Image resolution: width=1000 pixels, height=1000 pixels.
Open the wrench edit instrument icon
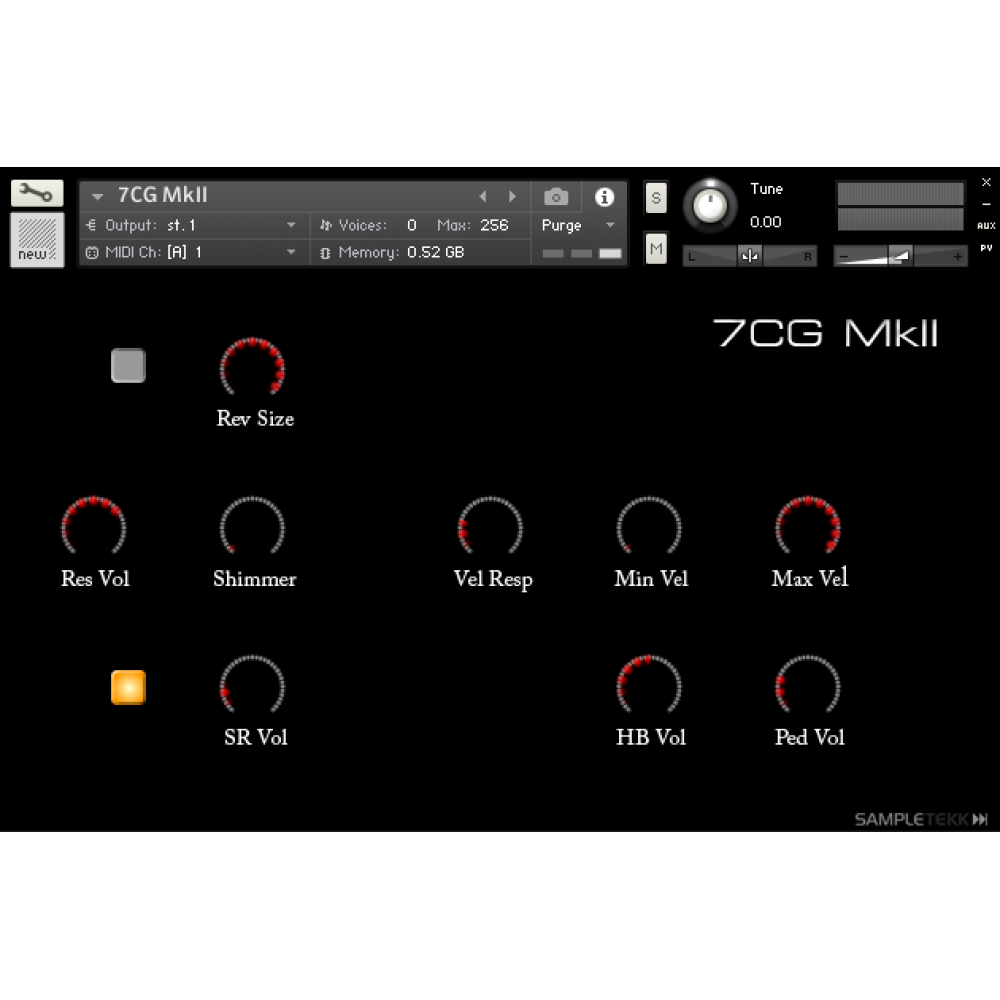click(37, 193)
